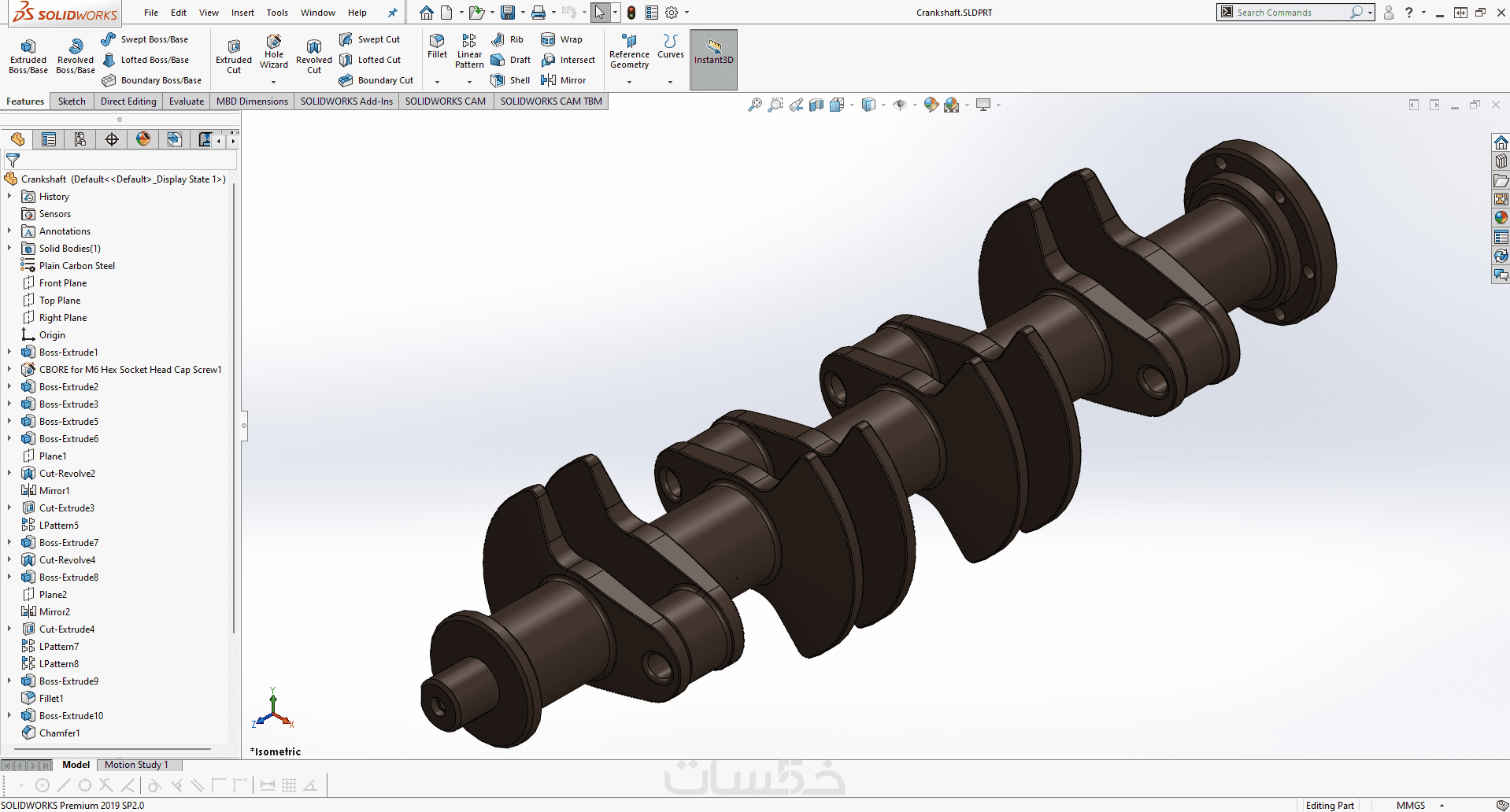Select the Swept Cut tool
This screenshot has width=1510, height=812.
coord(369,39)
